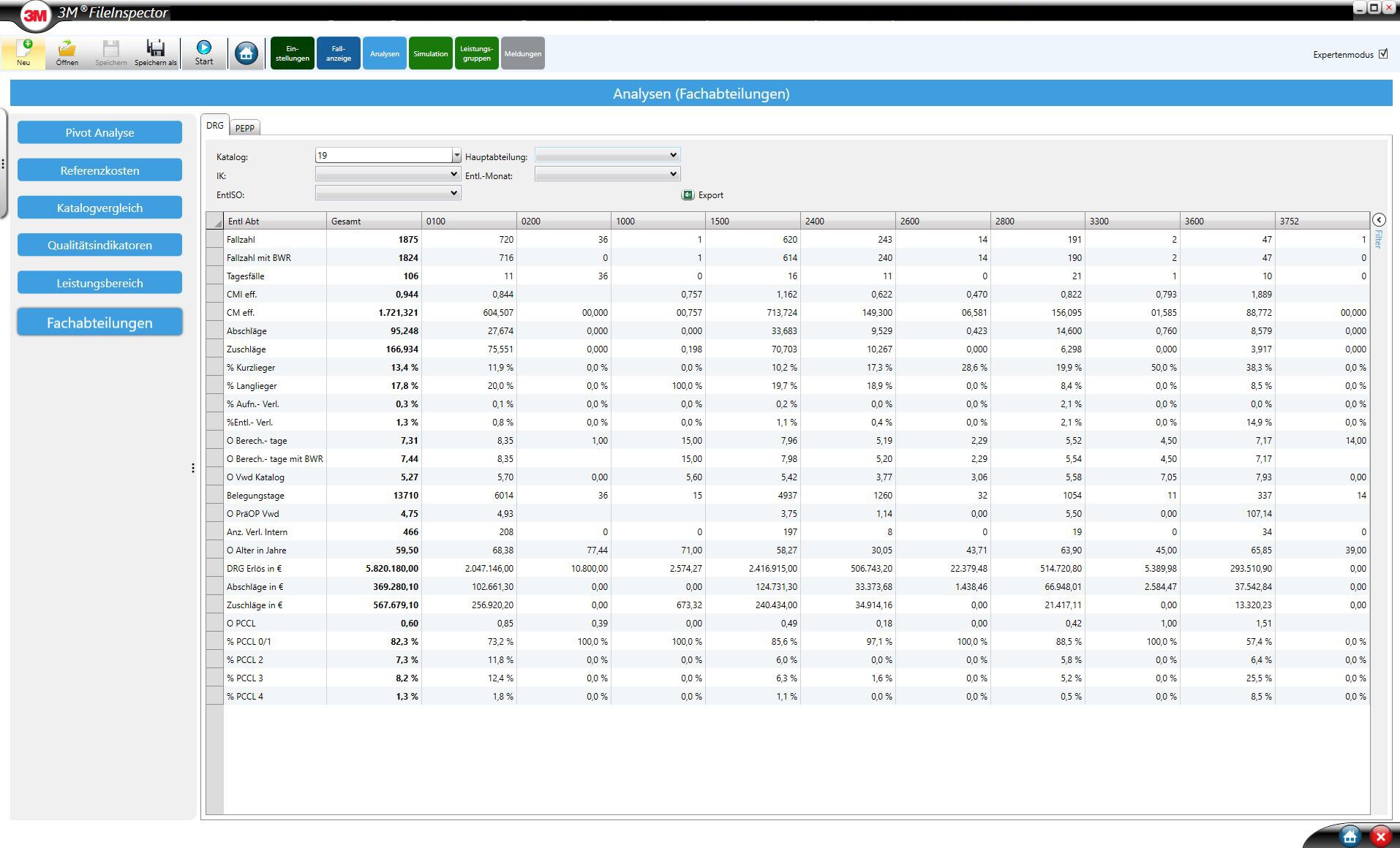Click the 2400 column header
This screenshot has height=848, width=1400.
[x=848, y=221]
